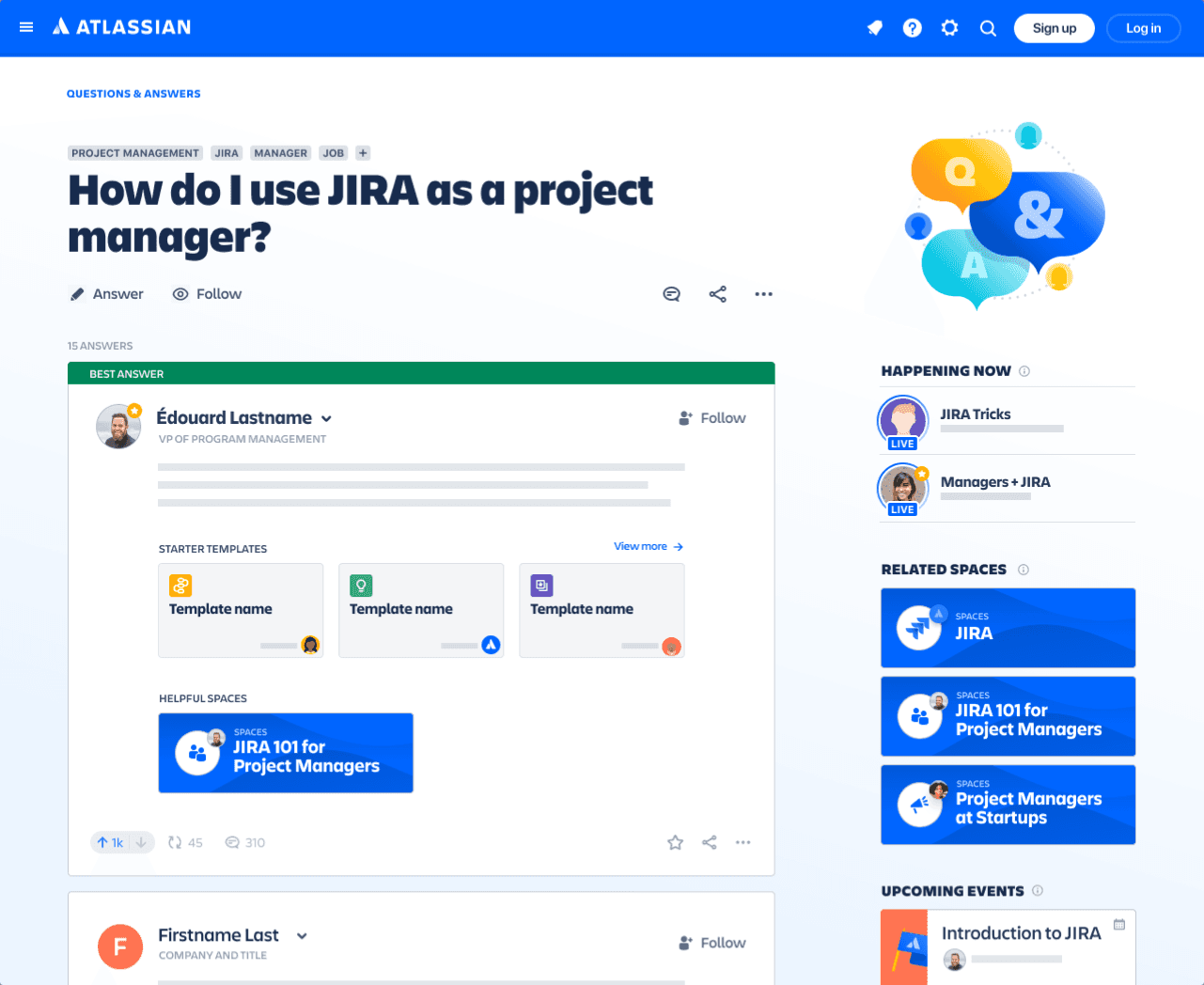Go to Questions & Answers breadcrumb
Image resolution: width=1204 pixels, height=985 pixels.
click(133, 94)
